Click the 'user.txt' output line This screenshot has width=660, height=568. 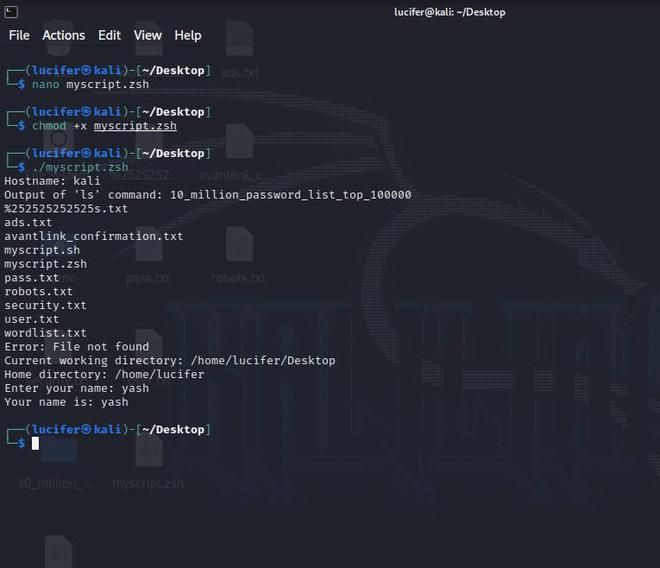click(x=32, y=319)
